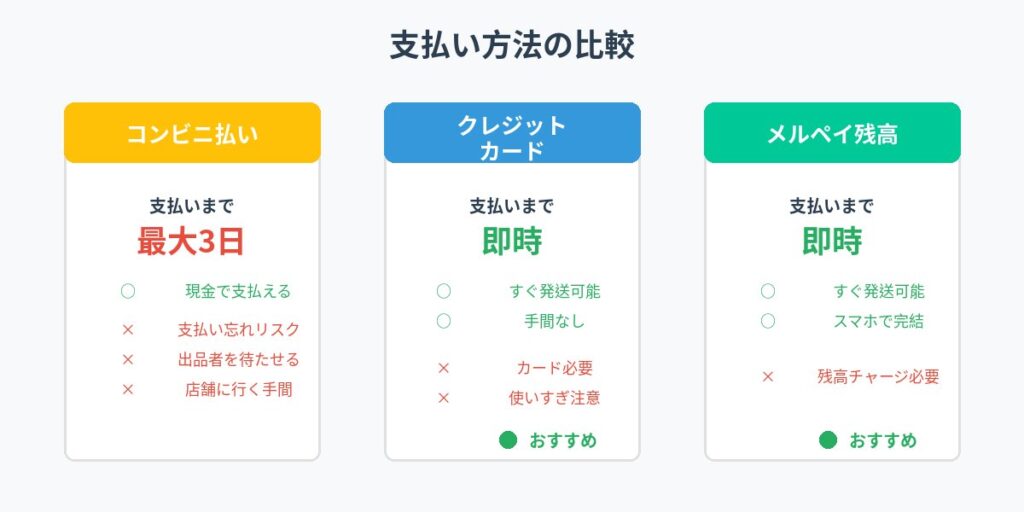Click the 現金で支払える text

(238, 291)
